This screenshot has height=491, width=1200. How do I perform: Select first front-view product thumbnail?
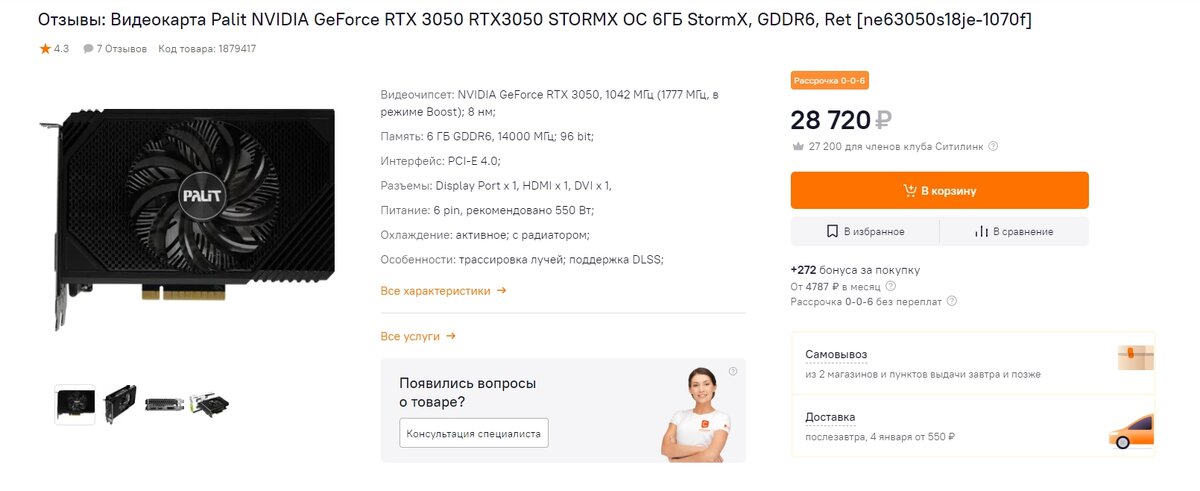point(75,404)
